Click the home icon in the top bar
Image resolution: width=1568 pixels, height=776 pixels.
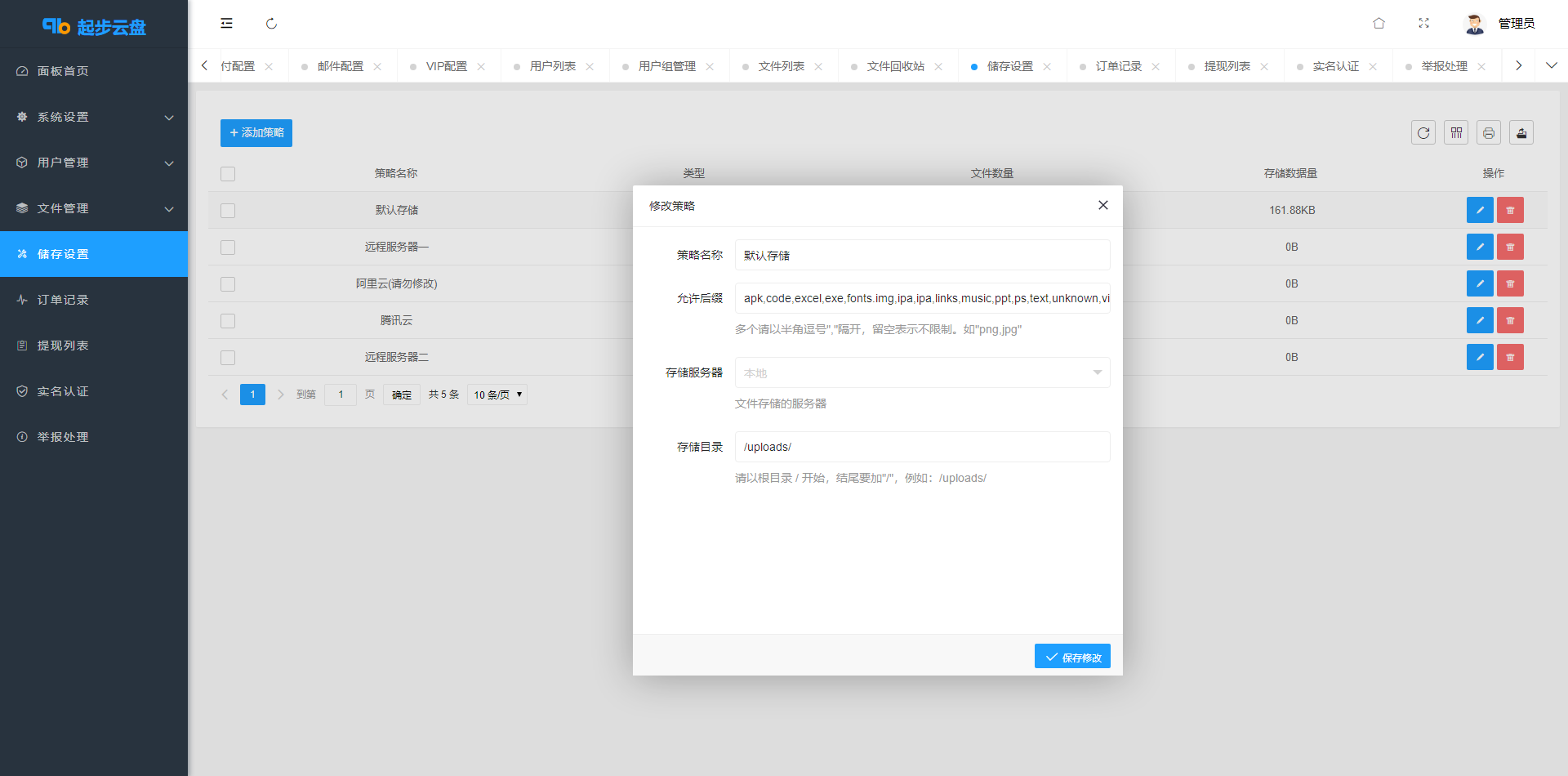[x=1379, y=24]
